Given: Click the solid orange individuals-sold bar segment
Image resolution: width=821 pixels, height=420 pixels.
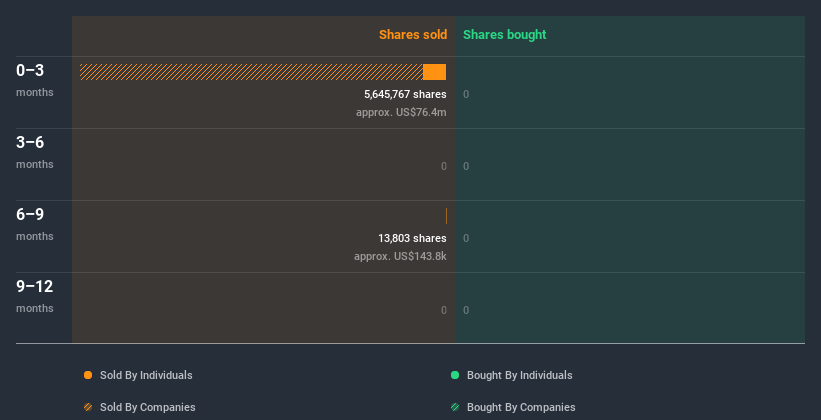Looking at the screenshot, I should 435,72.
